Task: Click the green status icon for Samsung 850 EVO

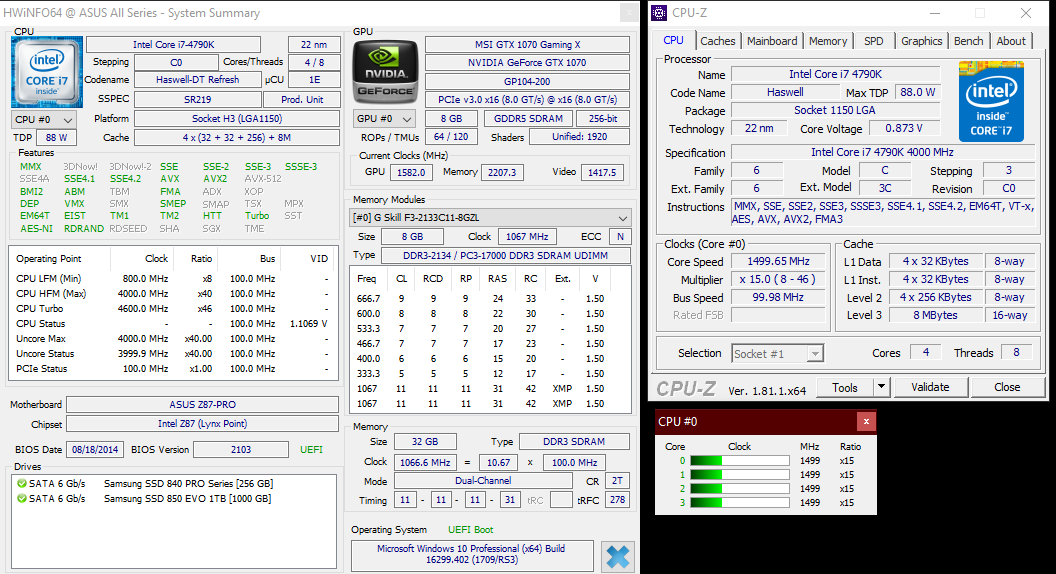Action: coord(22,499)
